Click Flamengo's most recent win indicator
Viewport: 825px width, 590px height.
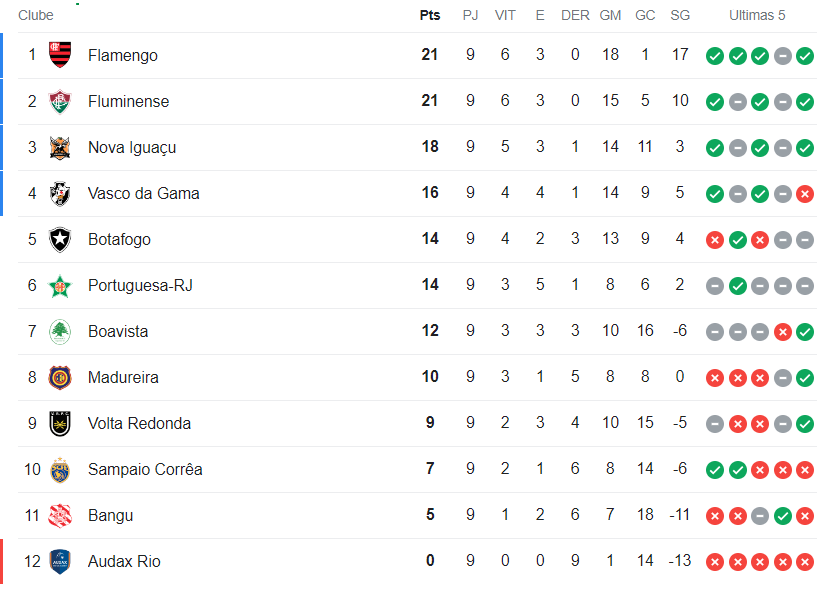805,56
